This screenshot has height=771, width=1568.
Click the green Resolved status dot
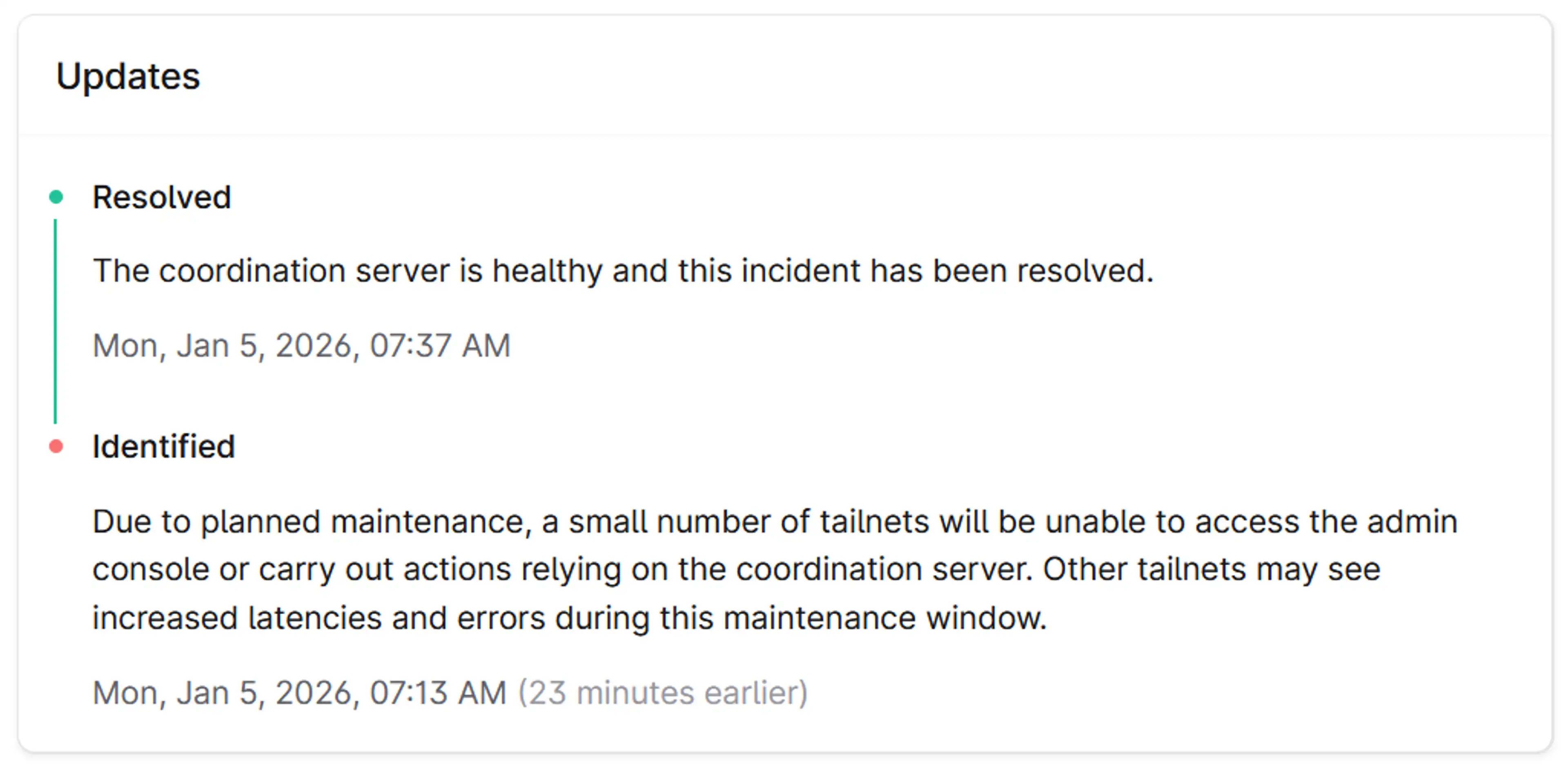point(56,196)
